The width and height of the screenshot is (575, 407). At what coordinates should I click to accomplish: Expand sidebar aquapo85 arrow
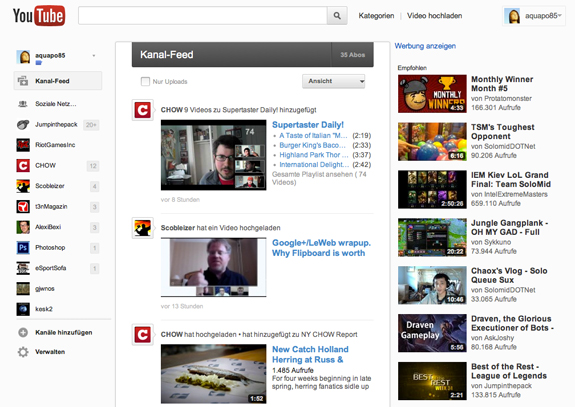point(94,56)
